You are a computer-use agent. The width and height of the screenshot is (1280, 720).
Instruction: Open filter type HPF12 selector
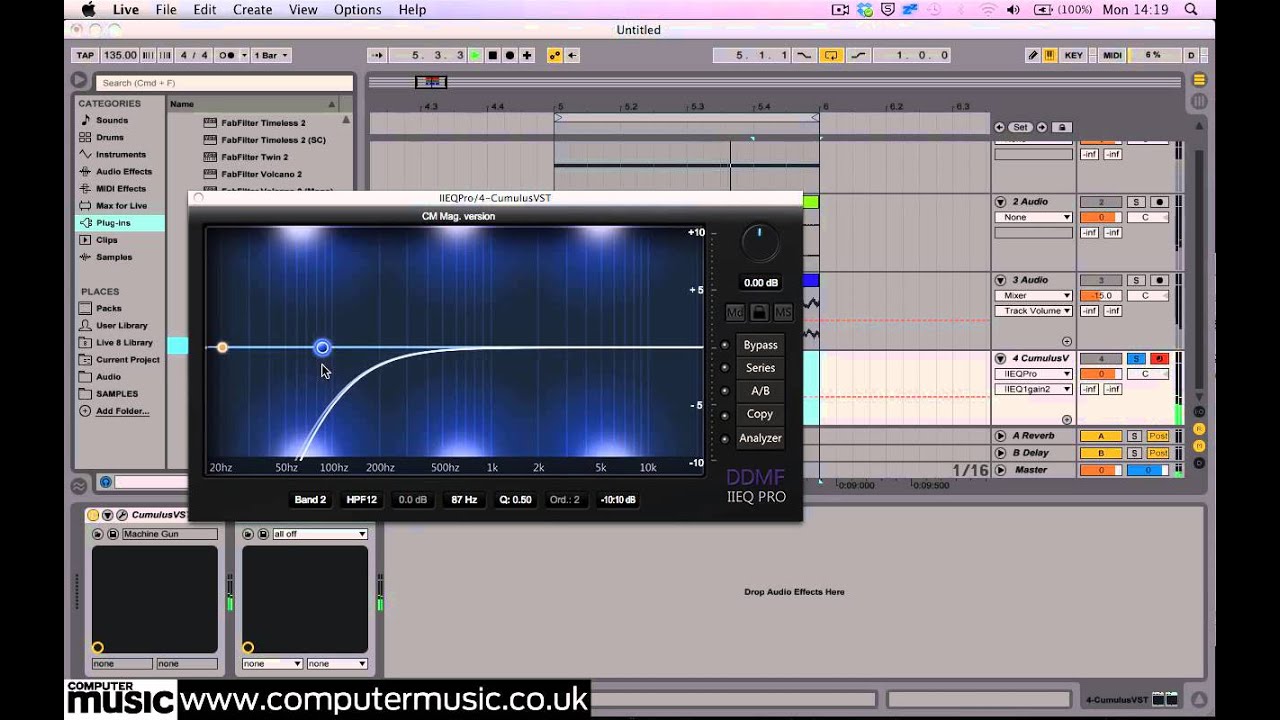(361, 499)
